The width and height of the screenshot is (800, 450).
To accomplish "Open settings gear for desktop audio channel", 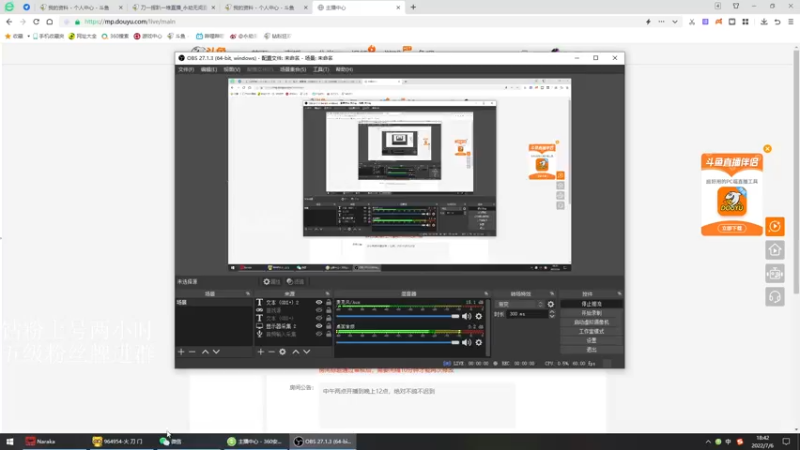I will click(479, 342).
